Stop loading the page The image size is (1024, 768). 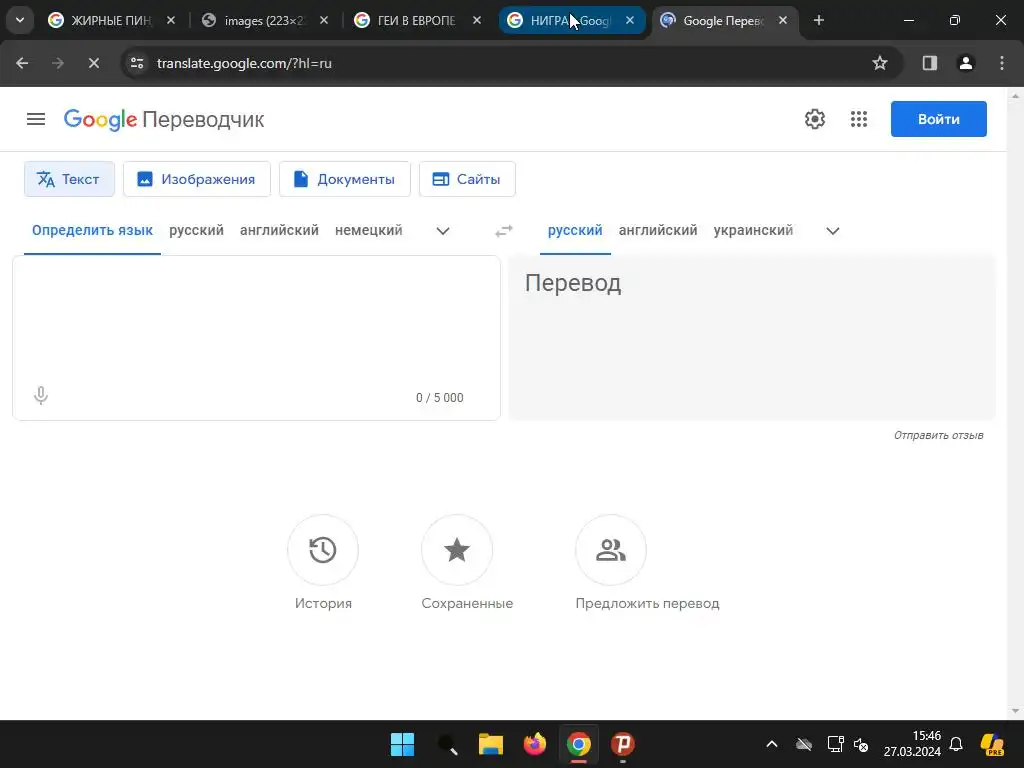pyautogui.click(x=93, y=63)
